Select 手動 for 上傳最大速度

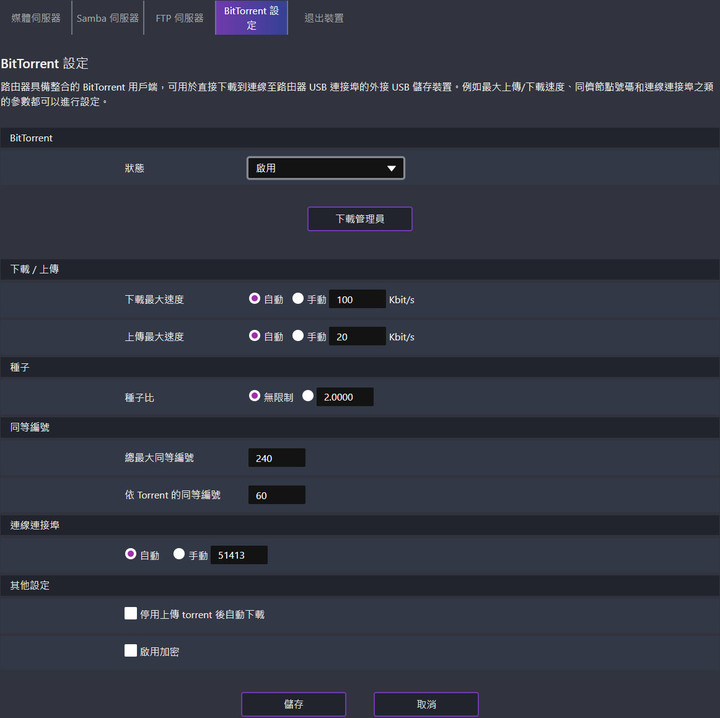pos(298,336)
